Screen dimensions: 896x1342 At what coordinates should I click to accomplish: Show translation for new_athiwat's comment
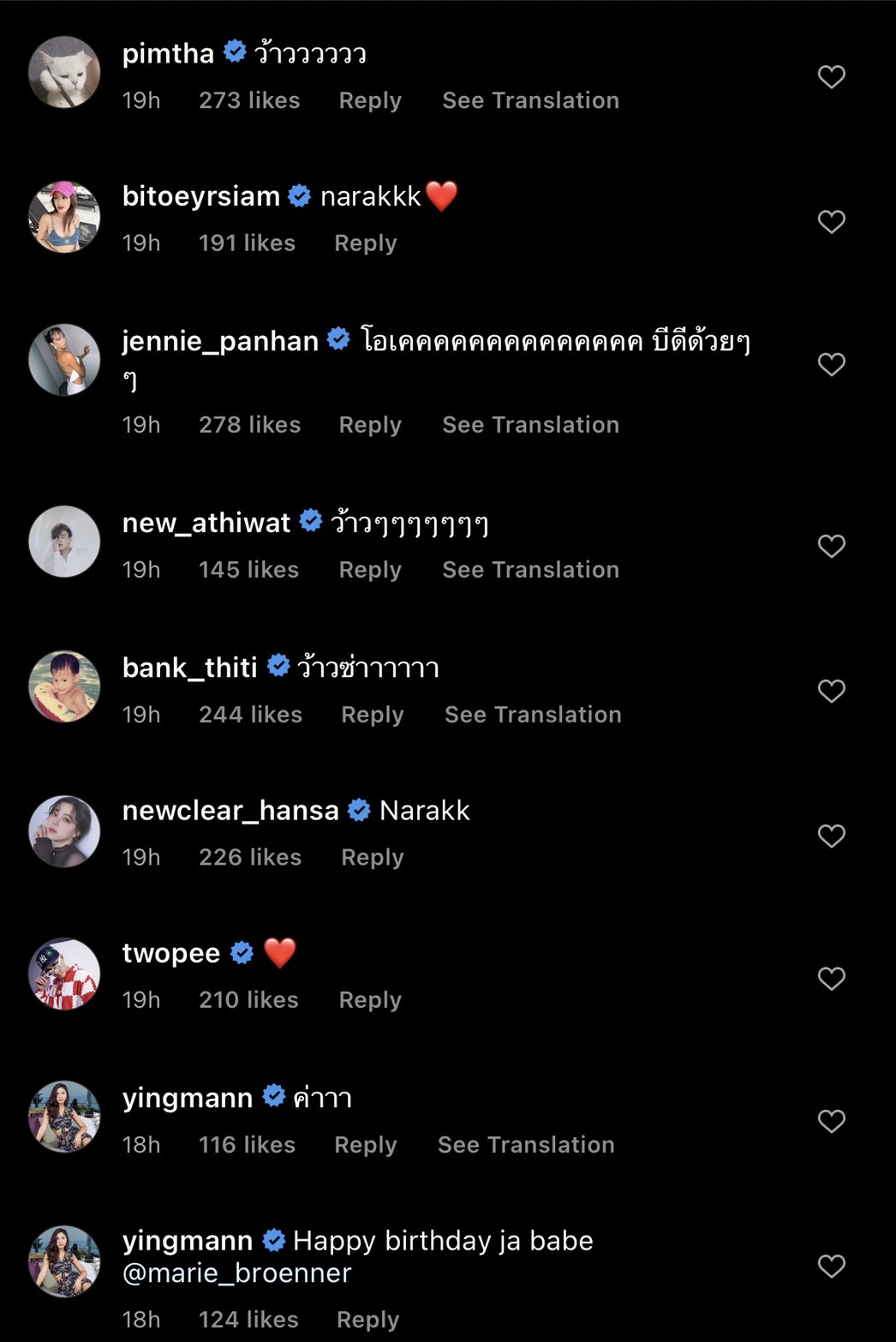point(530,570)
